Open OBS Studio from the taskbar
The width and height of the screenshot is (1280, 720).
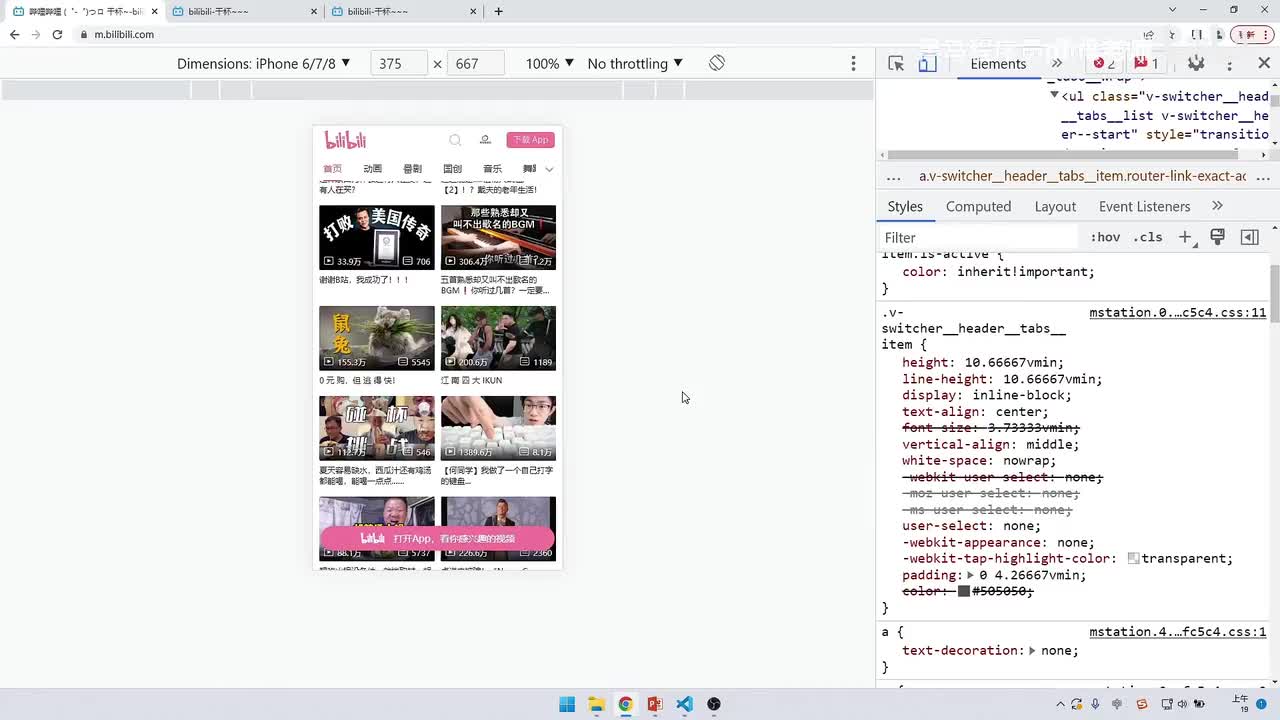coord(714,704)
